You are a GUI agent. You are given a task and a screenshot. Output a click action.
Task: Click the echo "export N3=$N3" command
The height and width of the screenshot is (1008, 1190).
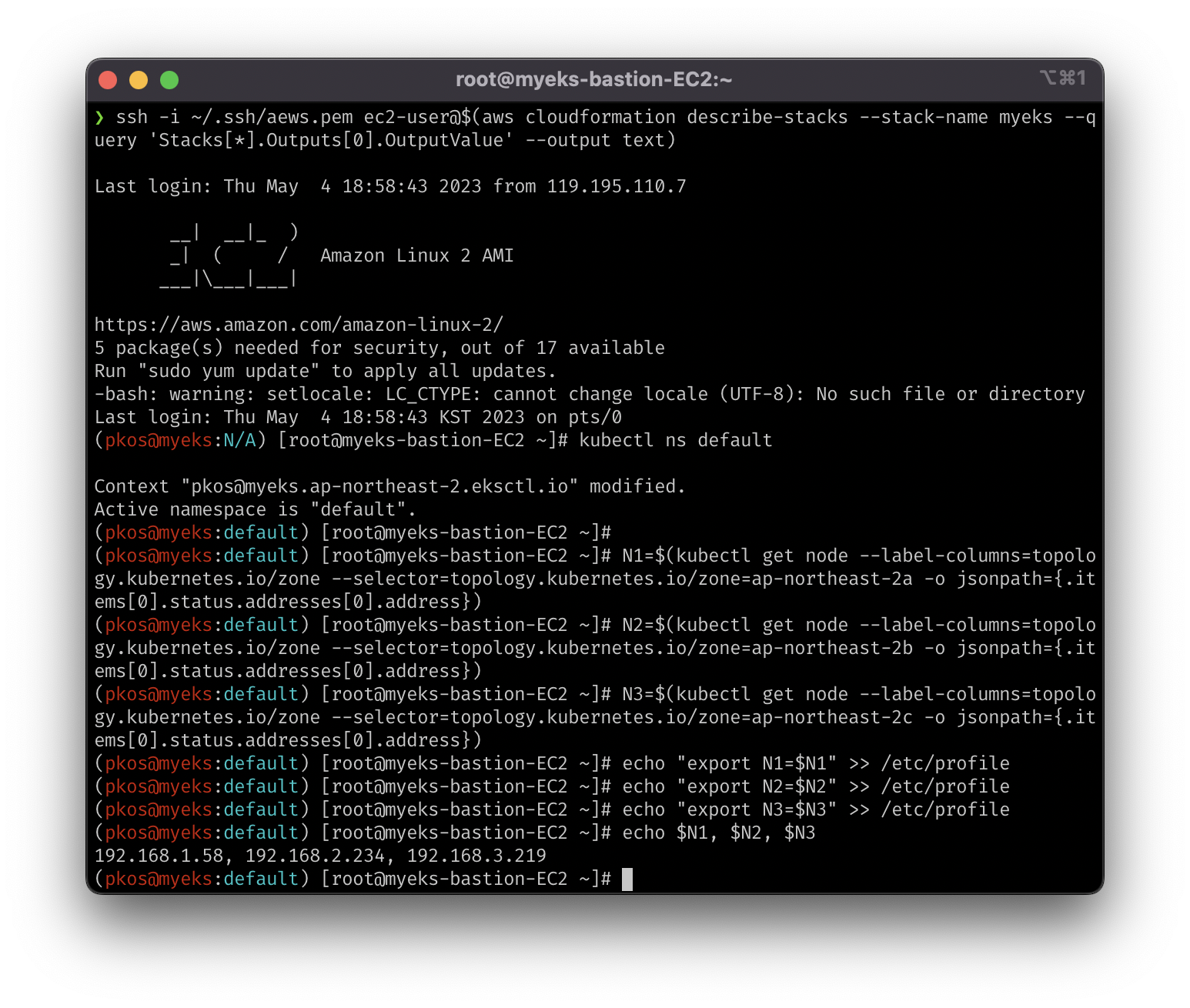point(816,809)
